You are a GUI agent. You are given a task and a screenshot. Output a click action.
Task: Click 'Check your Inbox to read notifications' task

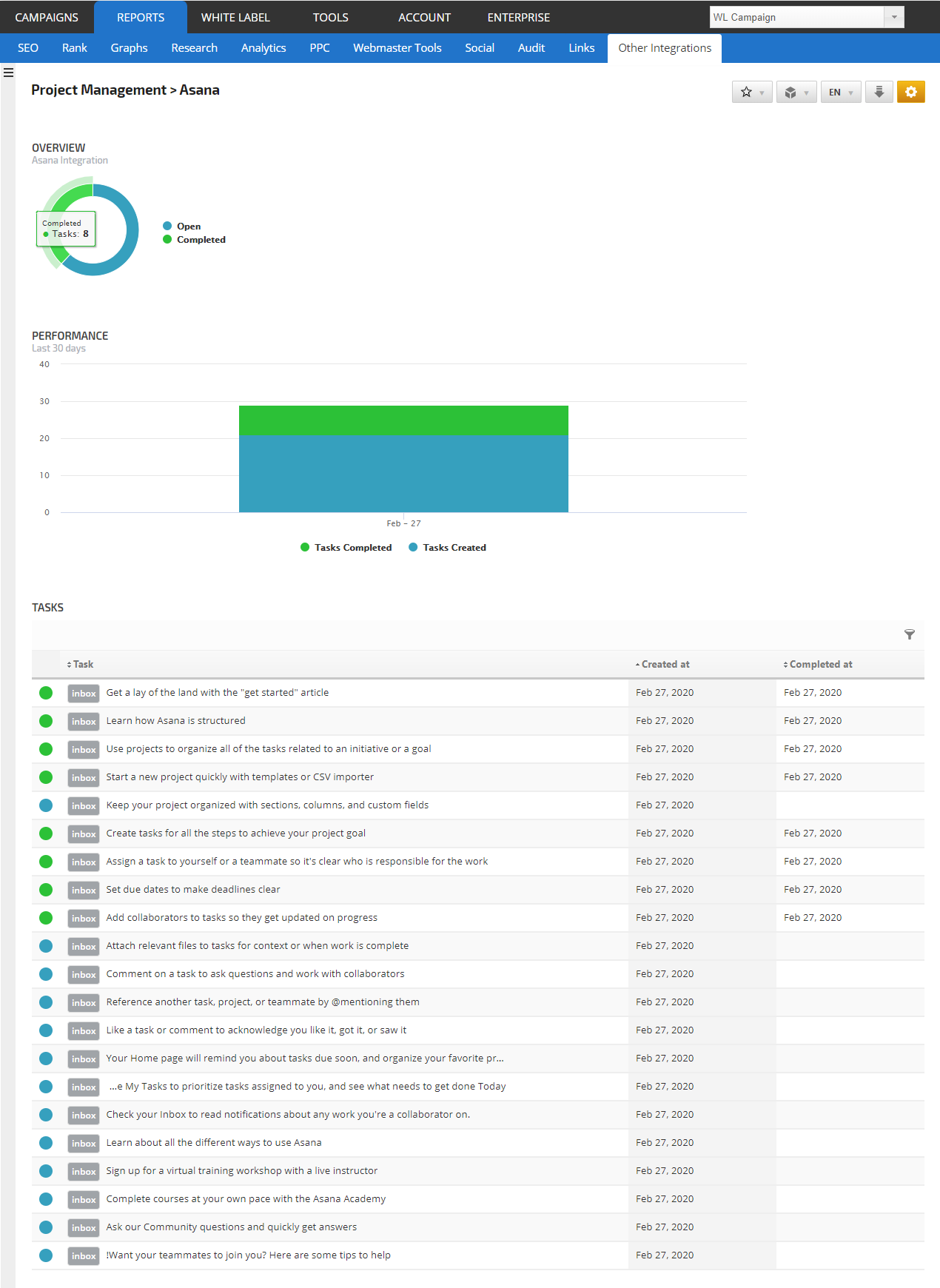pyautogui.click(x=288, y=1115)
